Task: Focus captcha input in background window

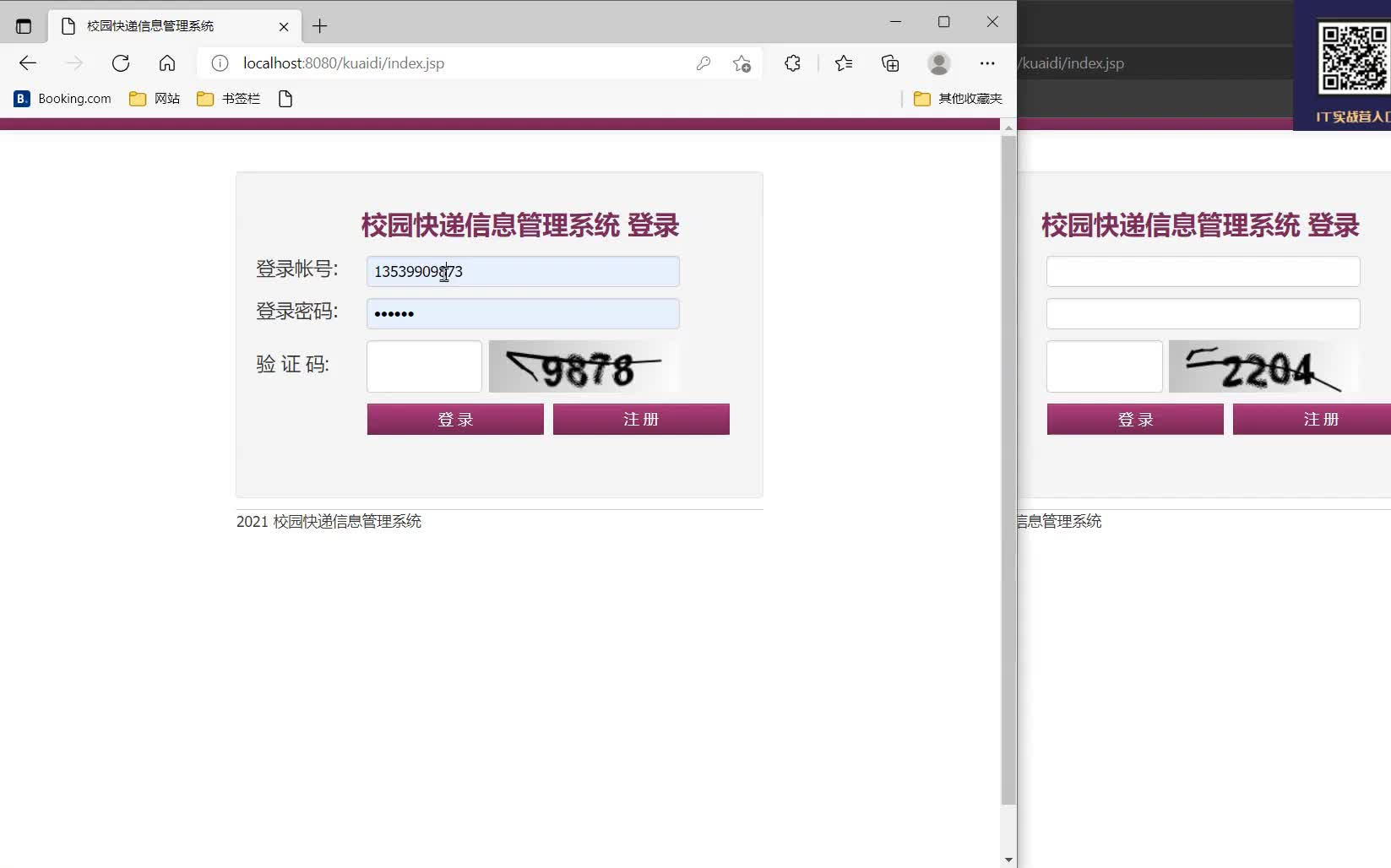Action: (x=1105, y=366)
